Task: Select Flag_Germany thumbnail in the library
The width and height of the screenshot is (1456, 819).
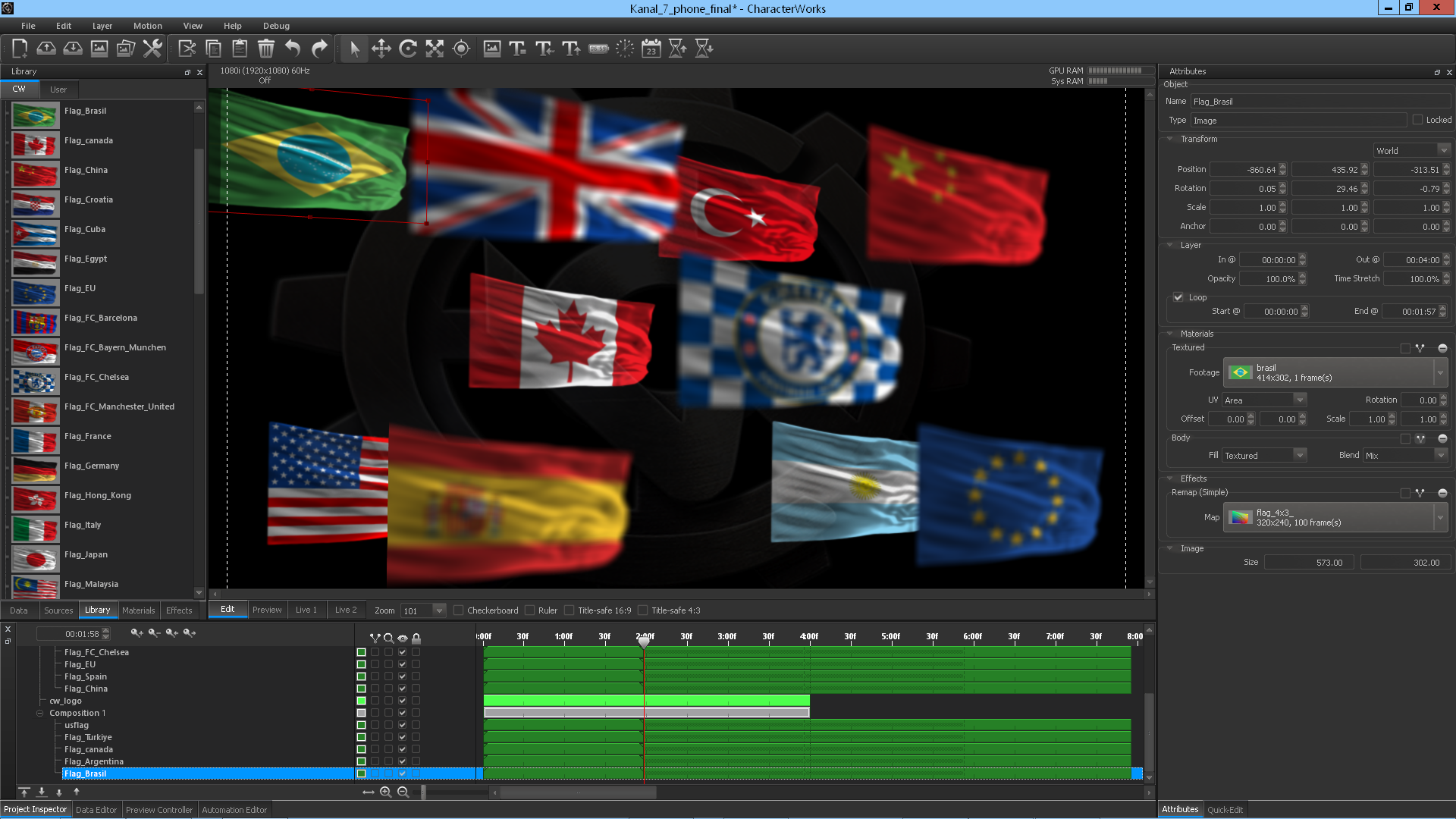Action: [x=35, y=469]
